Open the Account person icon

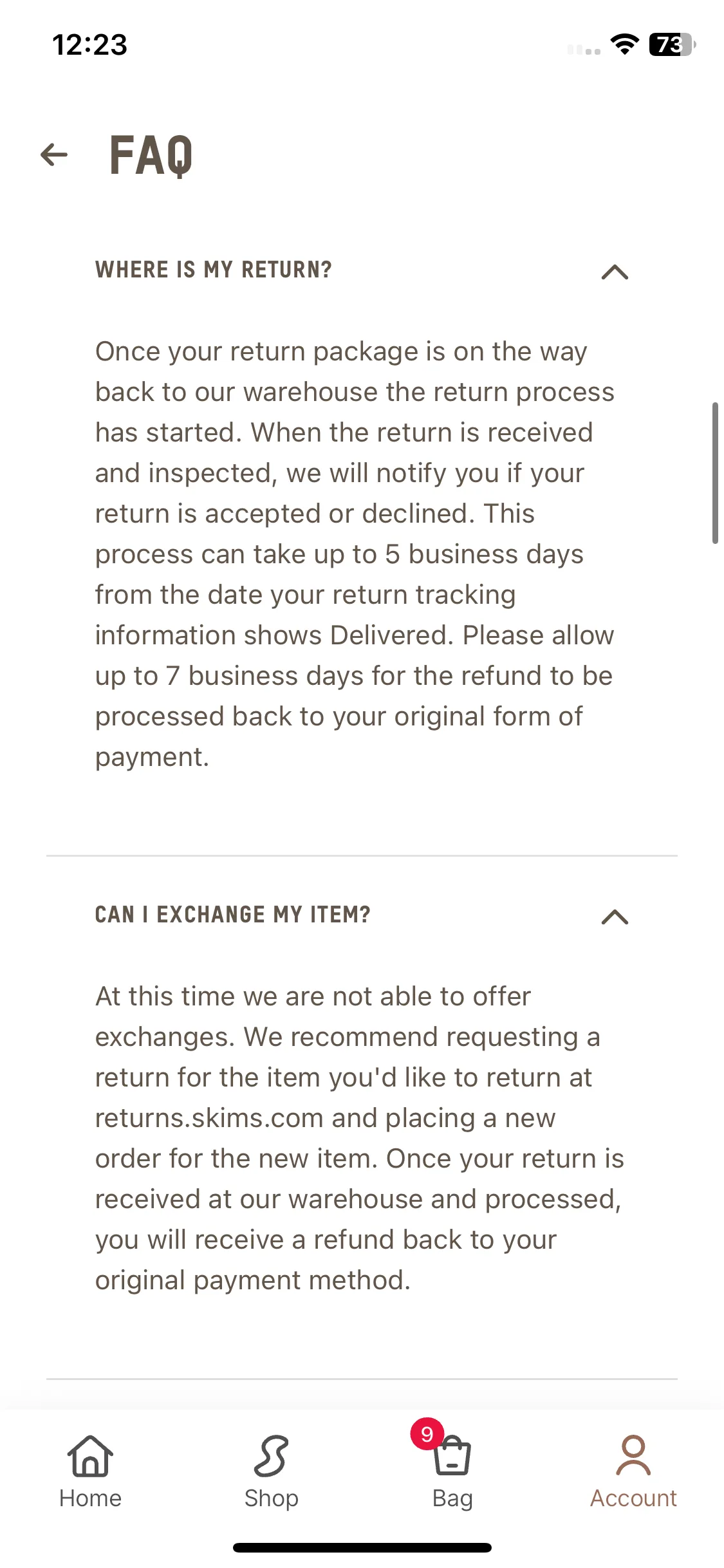point(633,1455)
